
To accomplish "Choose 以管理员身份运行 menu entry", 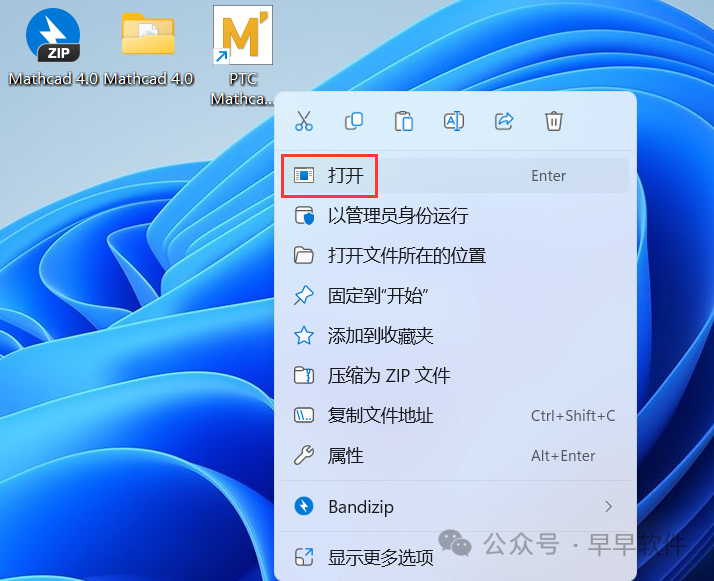I will click(455, 216).
